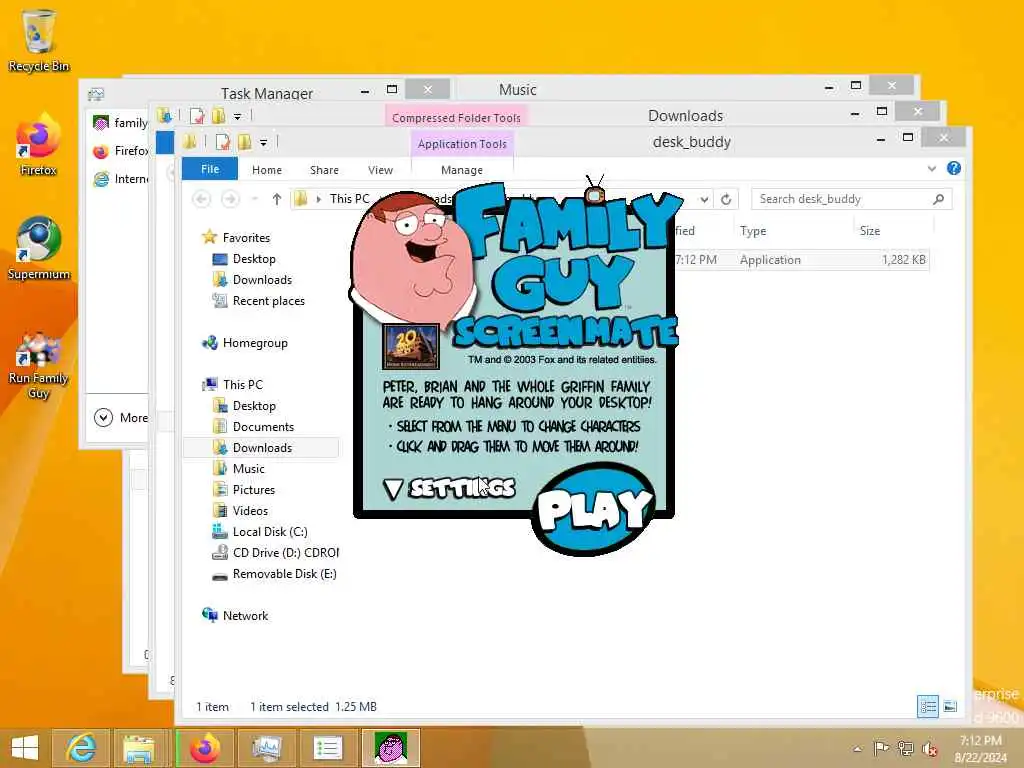Click the PLAY button on the Family Guy Screenmate
1024x768 pixels.
593,509
